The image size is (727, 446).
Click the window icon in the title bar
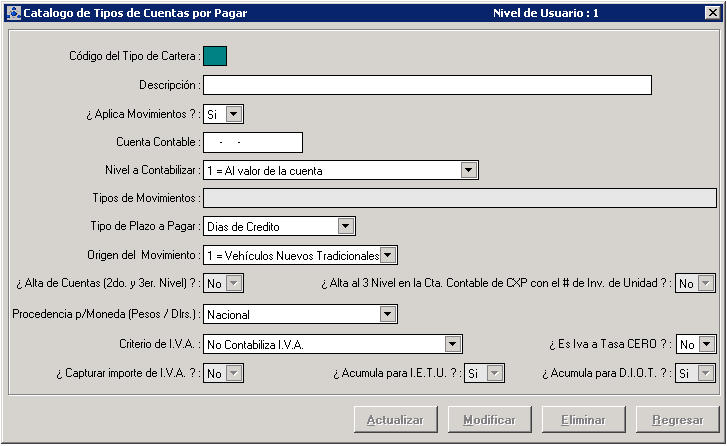(x=12, y=13)
